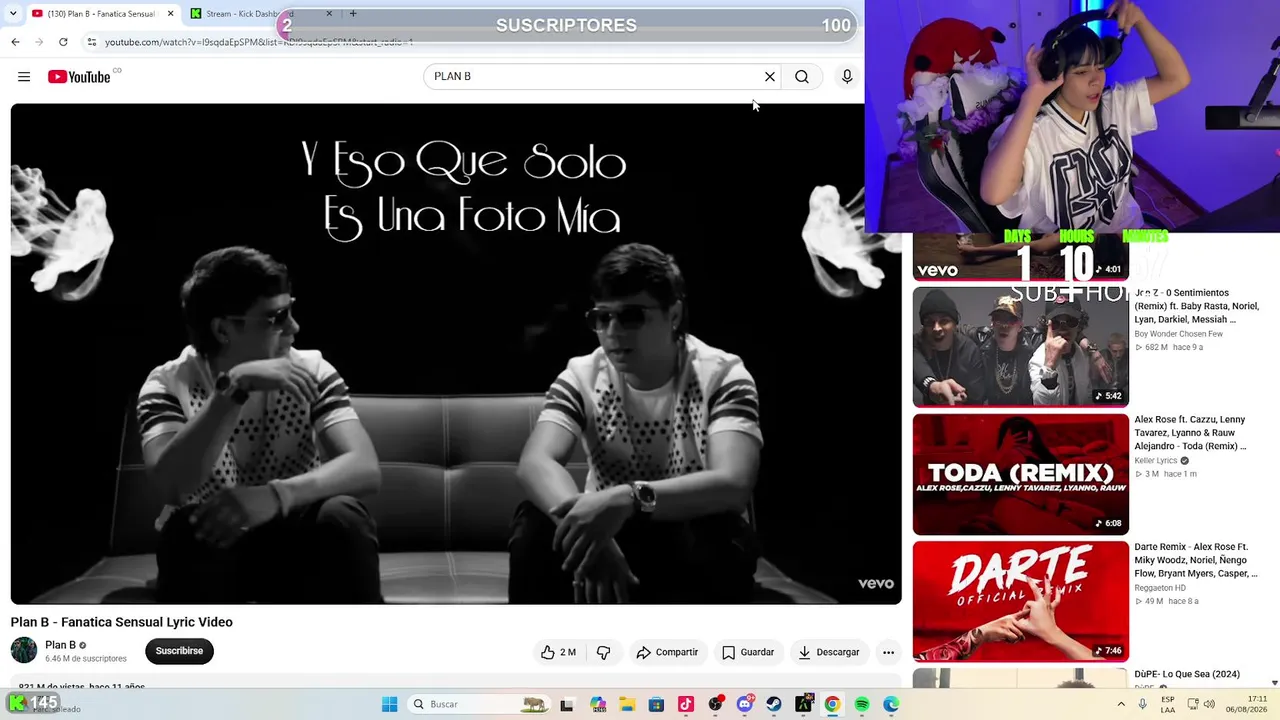
Task: Select the browser address bar URL
Action: point(258,42)
